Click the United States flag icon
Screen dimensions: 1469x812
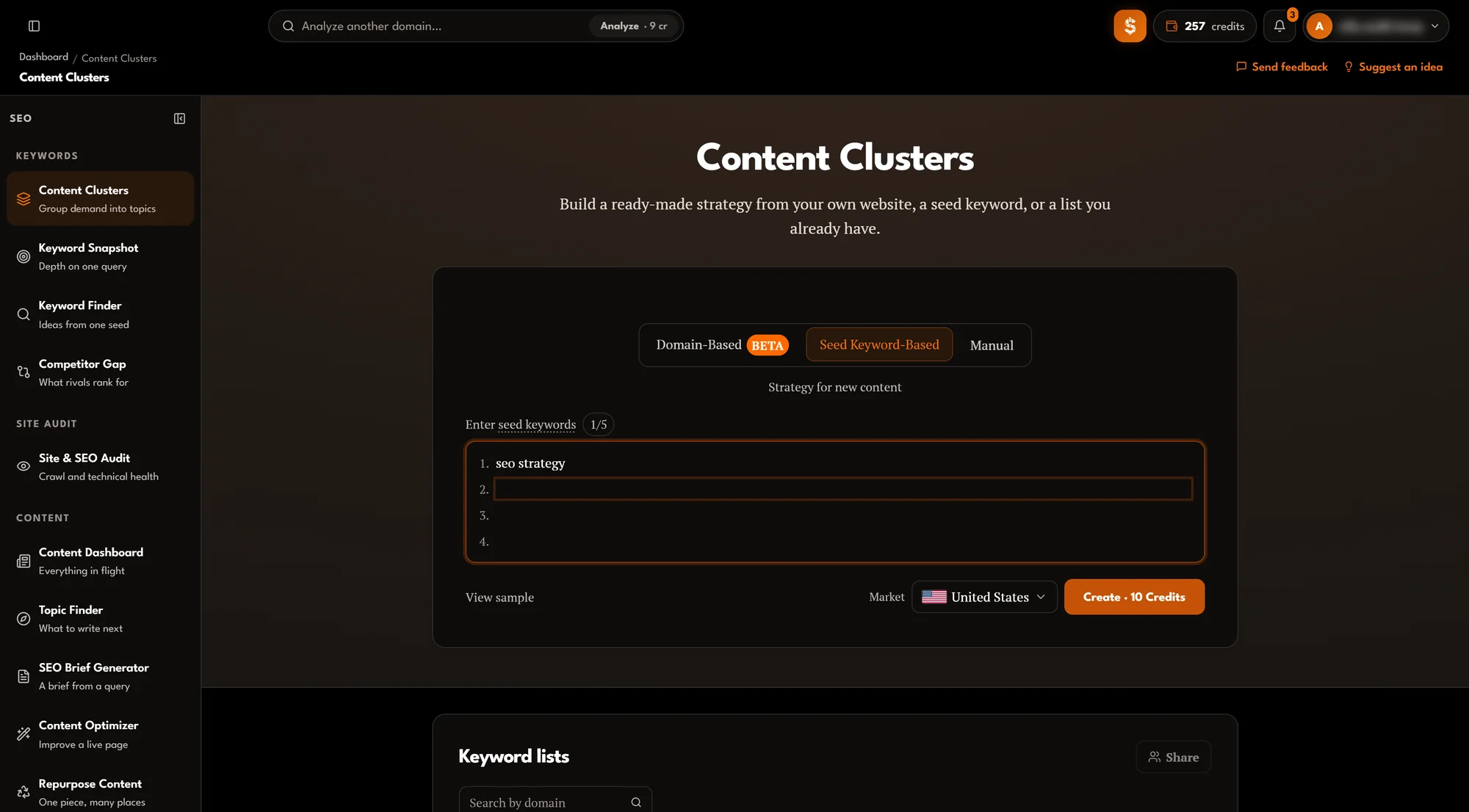click(x=934, y=597)
